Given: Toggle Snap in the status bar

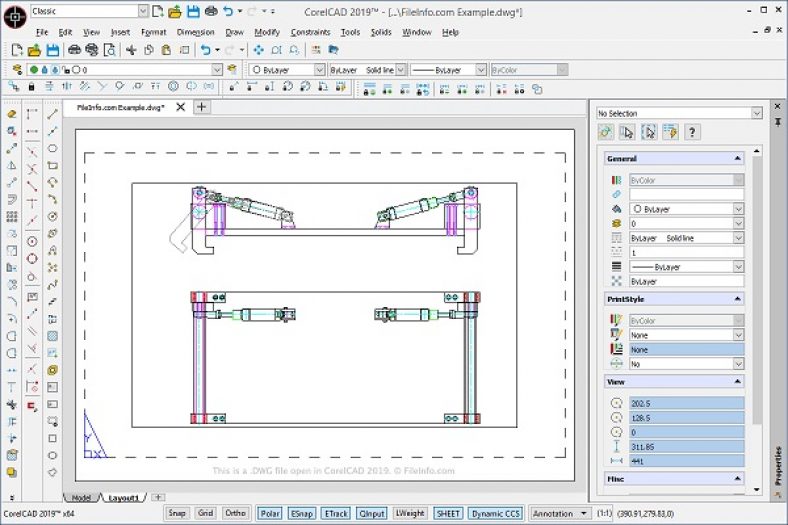Looking at the screenshot, I should click(x=177, y=513).
